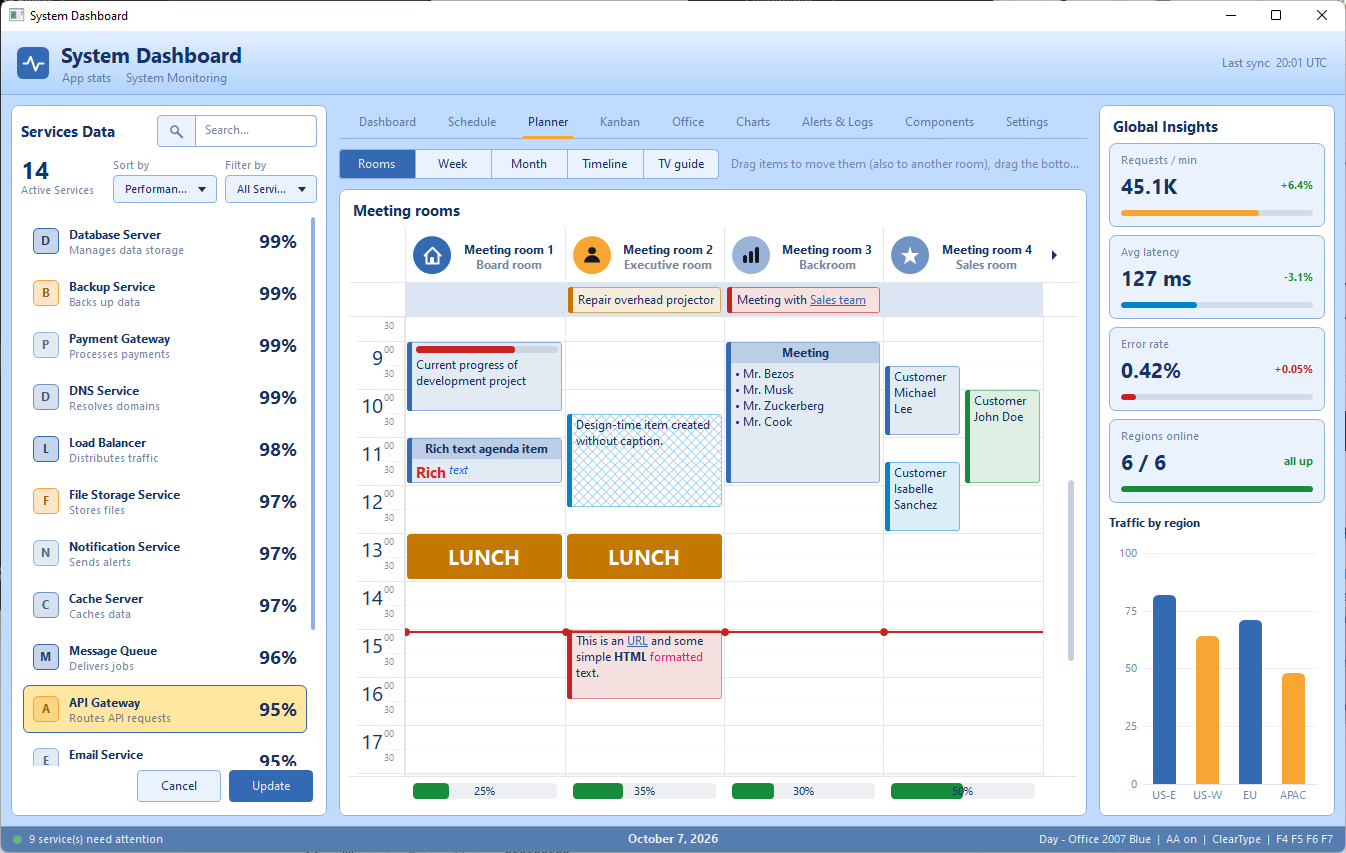Show more rooms with right arrow

1054,256
